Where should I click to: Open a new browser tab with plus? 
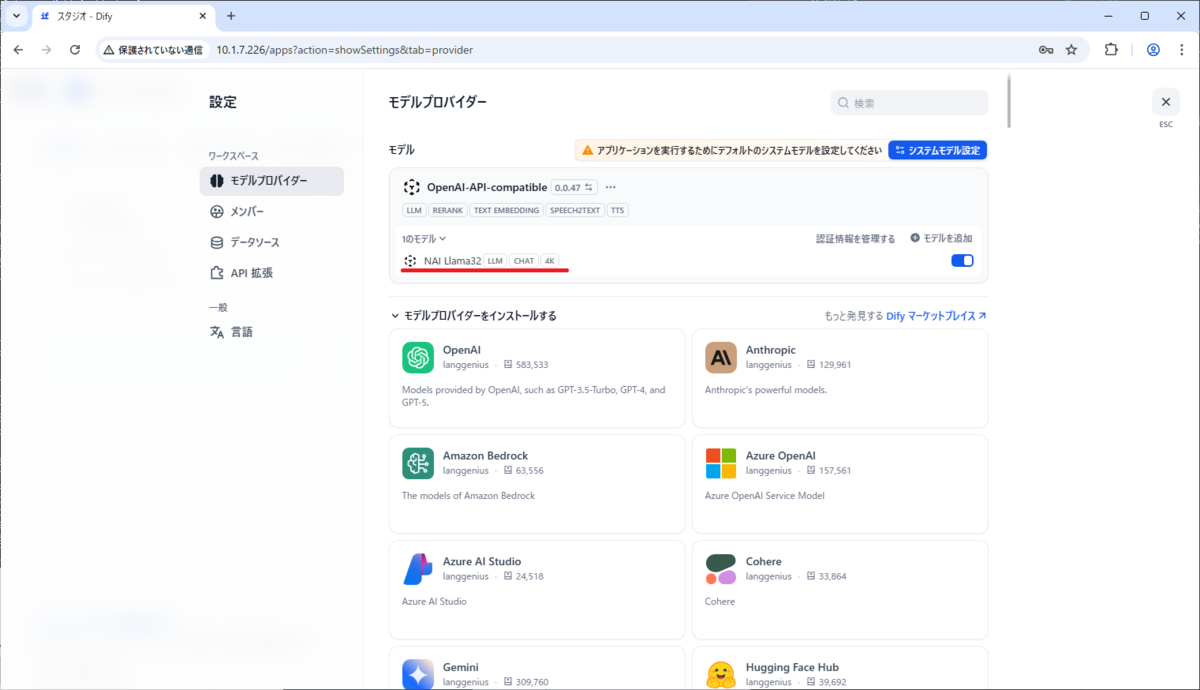231,16
